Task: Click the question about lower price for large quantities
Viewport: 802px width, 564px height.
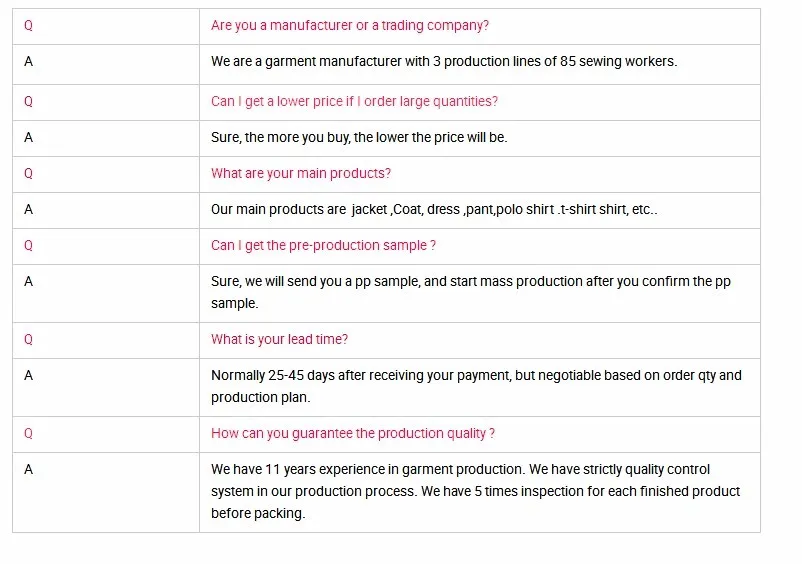Action: pos(354,101)
